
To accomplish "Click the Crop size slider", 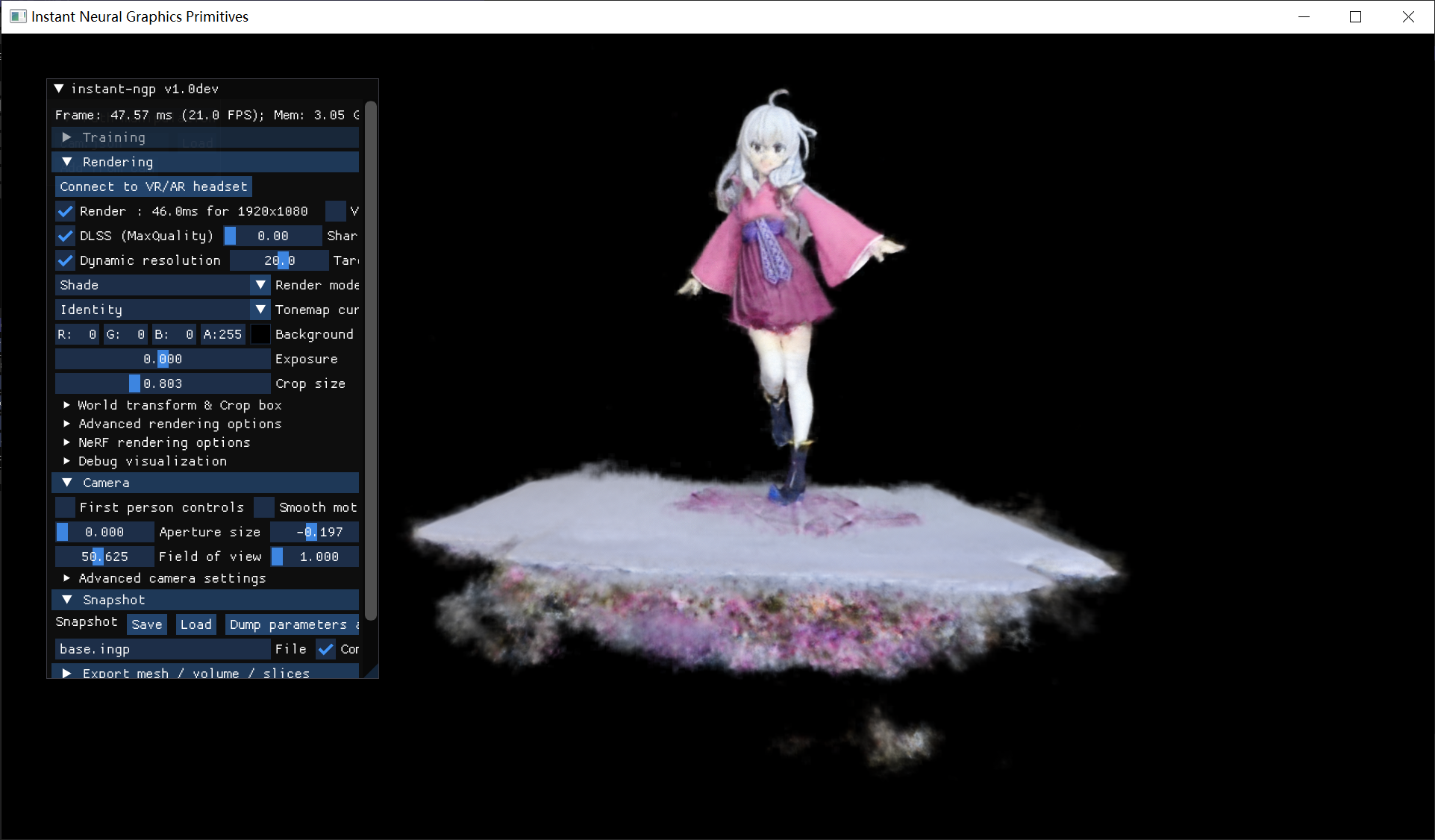I will (163, 383).
